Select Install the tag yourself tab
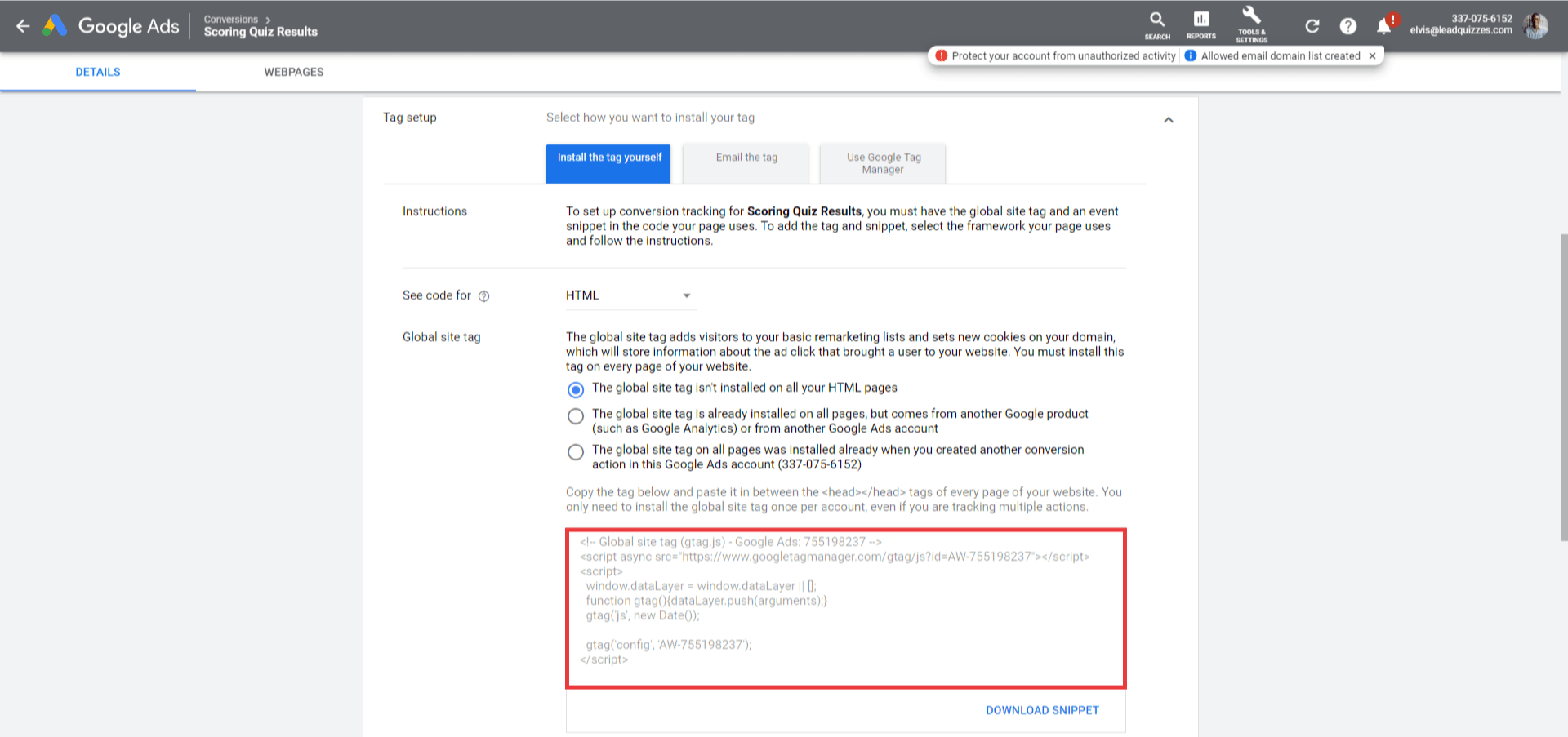Screen dimensions: 1568x737 point(608,163)
